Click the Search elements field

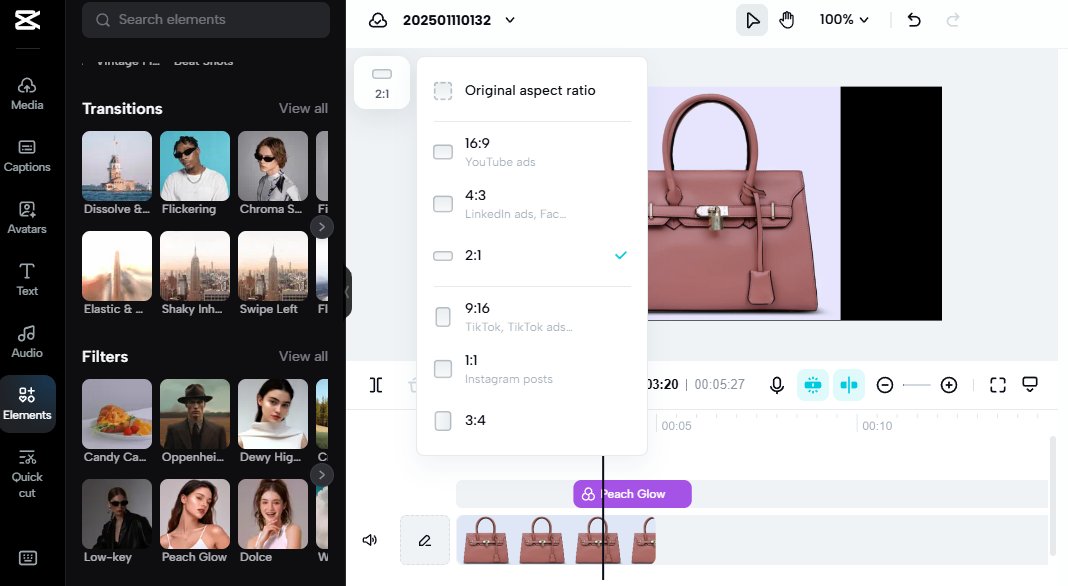click(x=206, y=20)
